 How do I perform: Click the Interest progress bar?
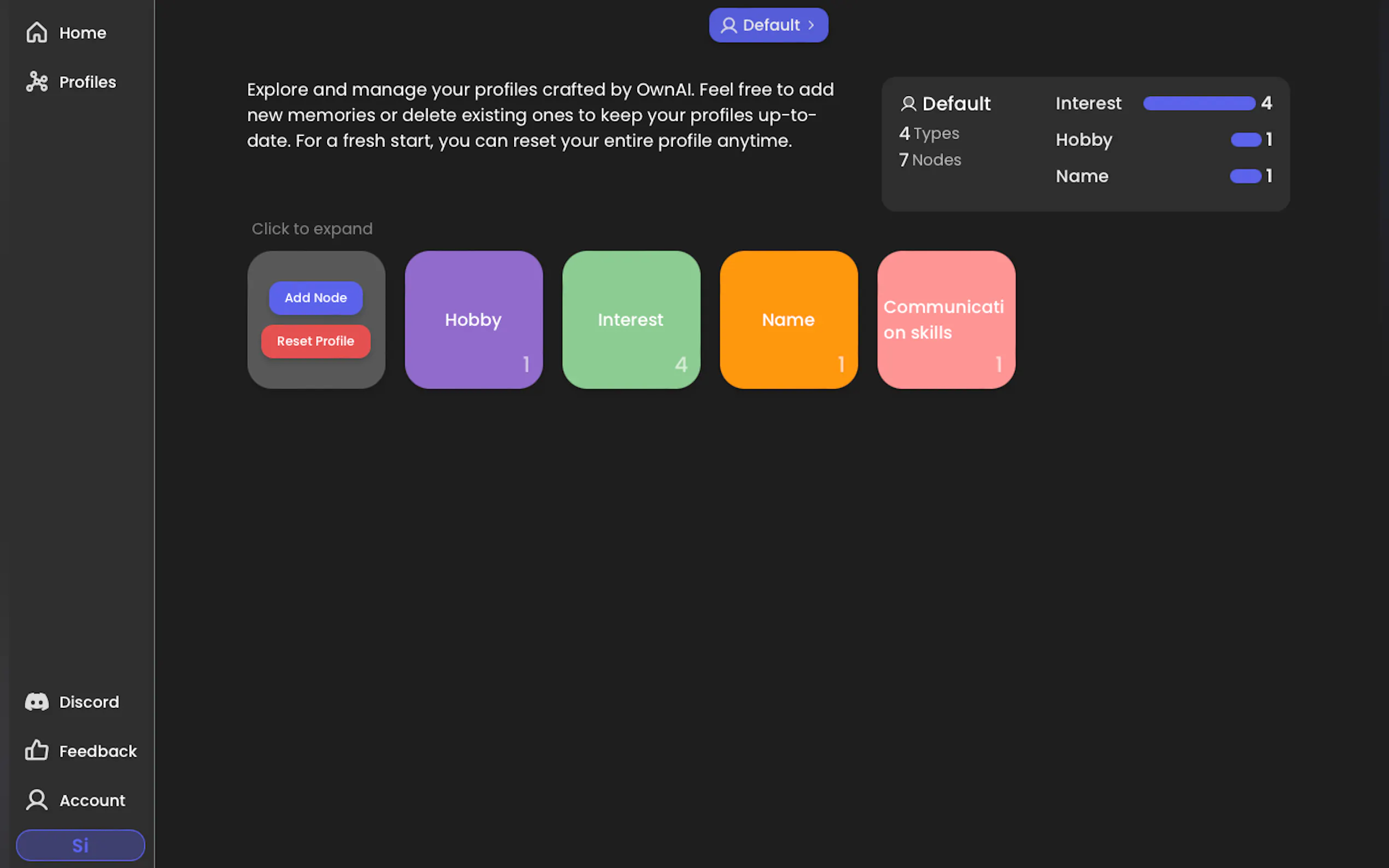1198,103
